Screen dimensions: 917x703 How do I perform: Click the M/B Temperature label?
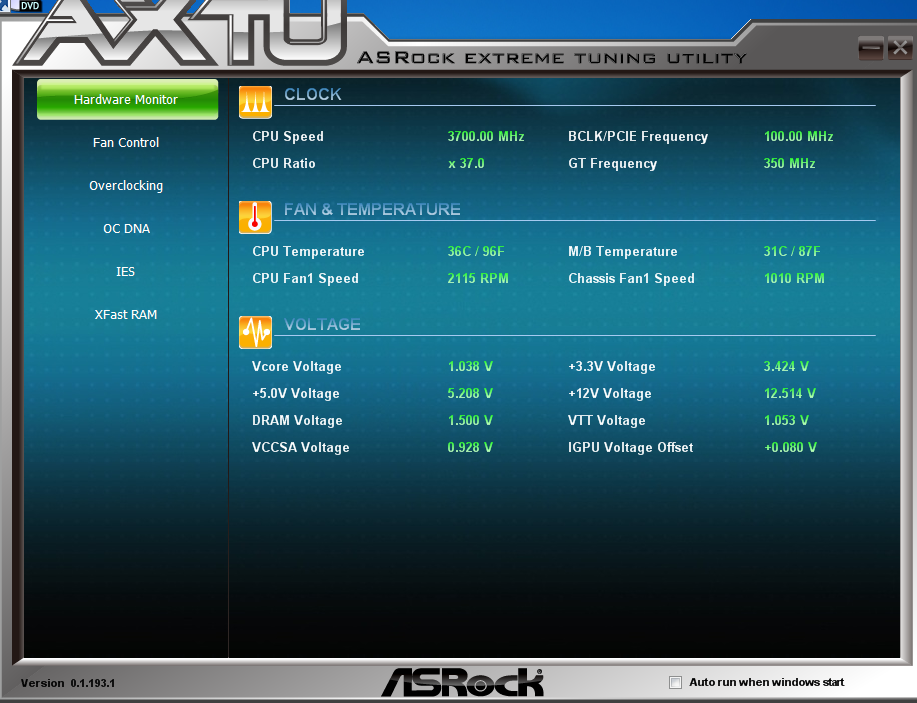coord(623,251)
